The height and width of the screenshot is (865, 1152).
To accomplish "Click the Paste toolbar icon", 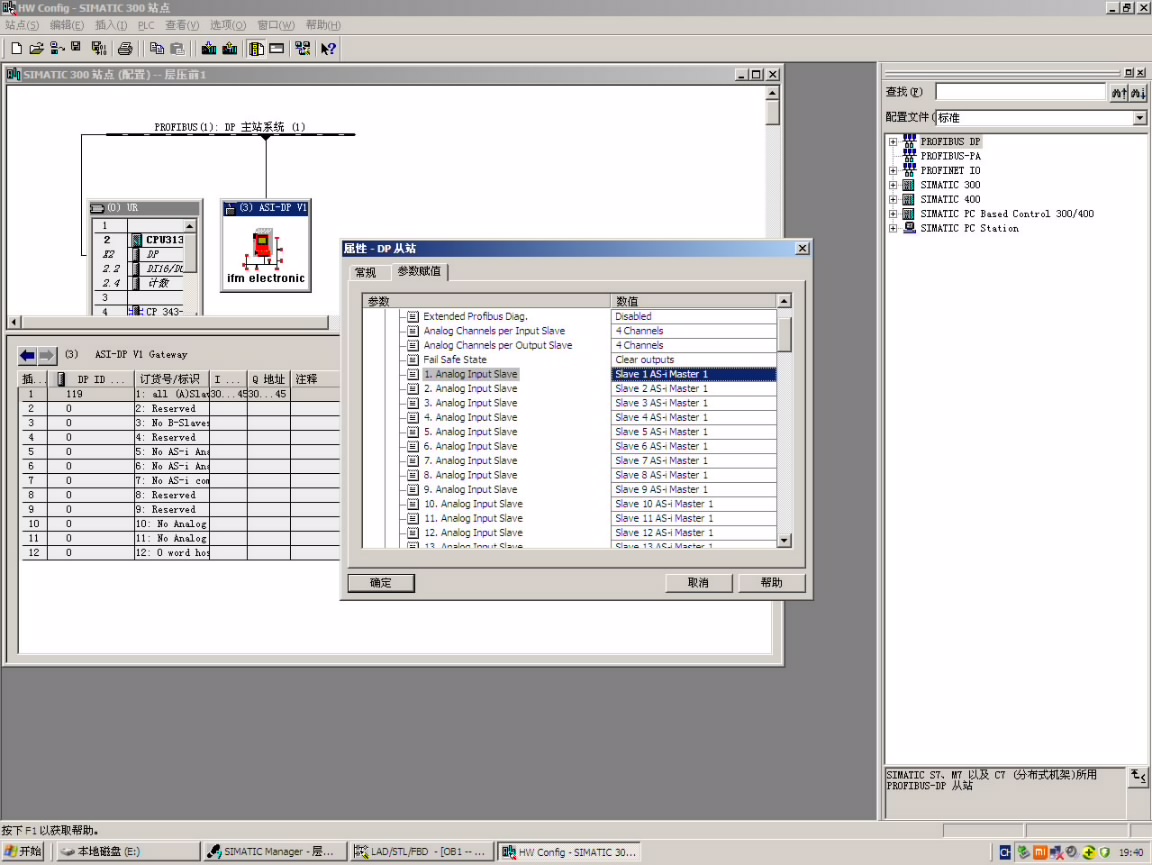I will [177, 49].
